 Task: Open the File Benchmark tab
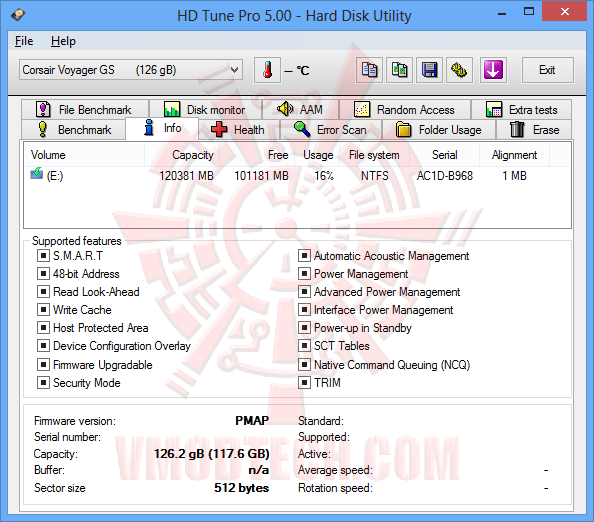coord(85,109)
